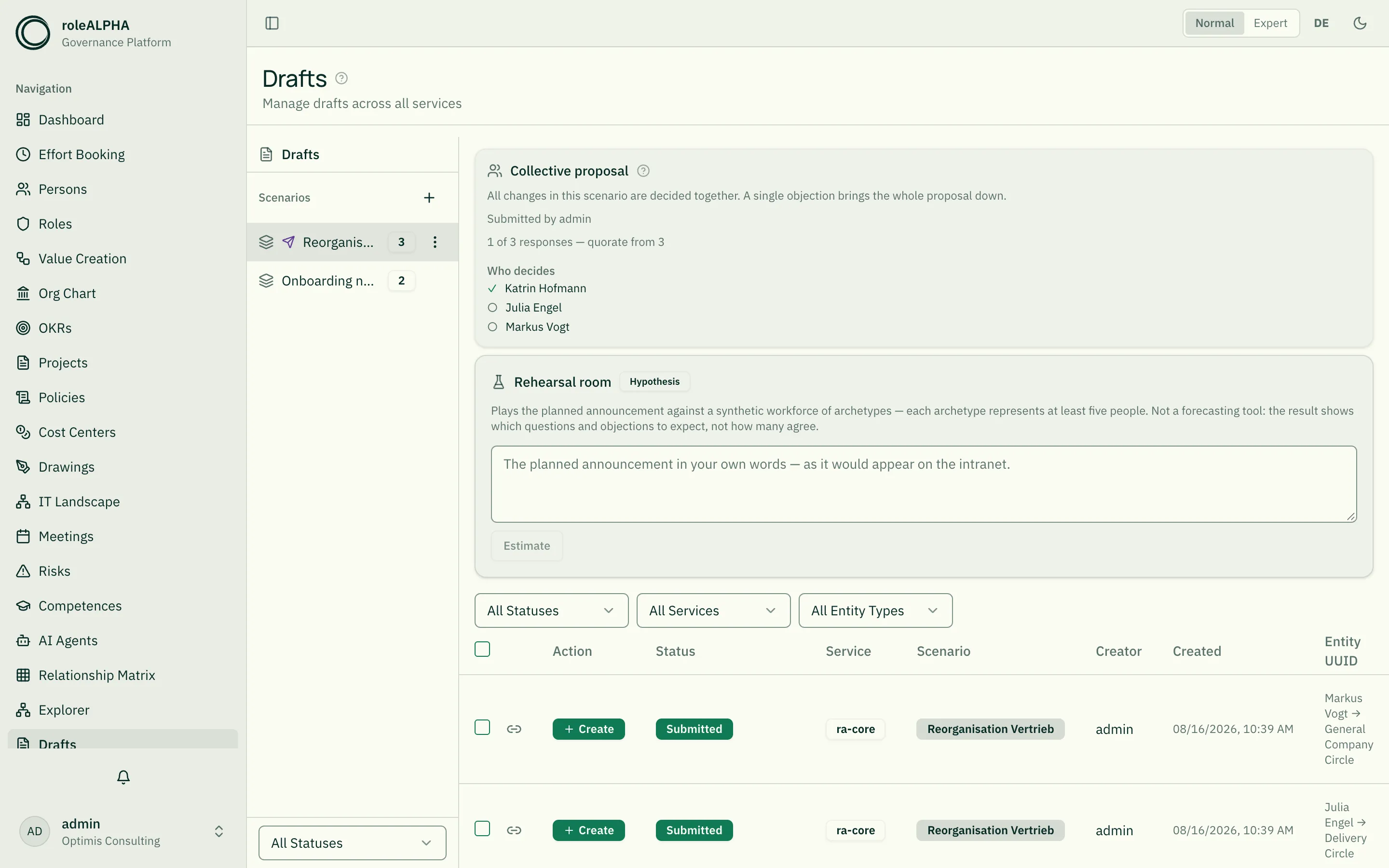1389x868 pixels.
Task: Switch language to DE
Action: (x=1321, y=23)
